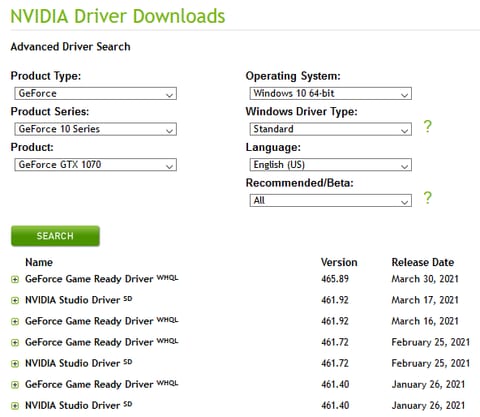The image size is (480, 417).
Task: Click help question mark beside Recommended/Beta
Action: (428, 198)
